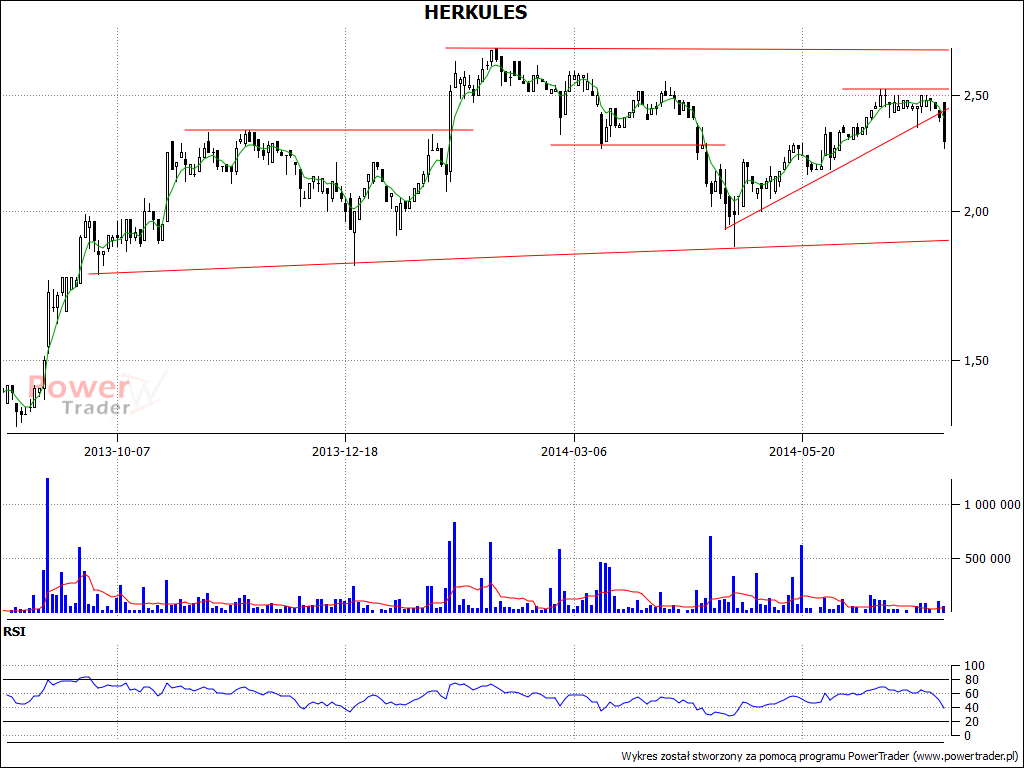Image resolution: width=1024 pixels, height=768 pixels.
Task: Click the RSI 20 scale value
Action: click(x=971, y=722)
